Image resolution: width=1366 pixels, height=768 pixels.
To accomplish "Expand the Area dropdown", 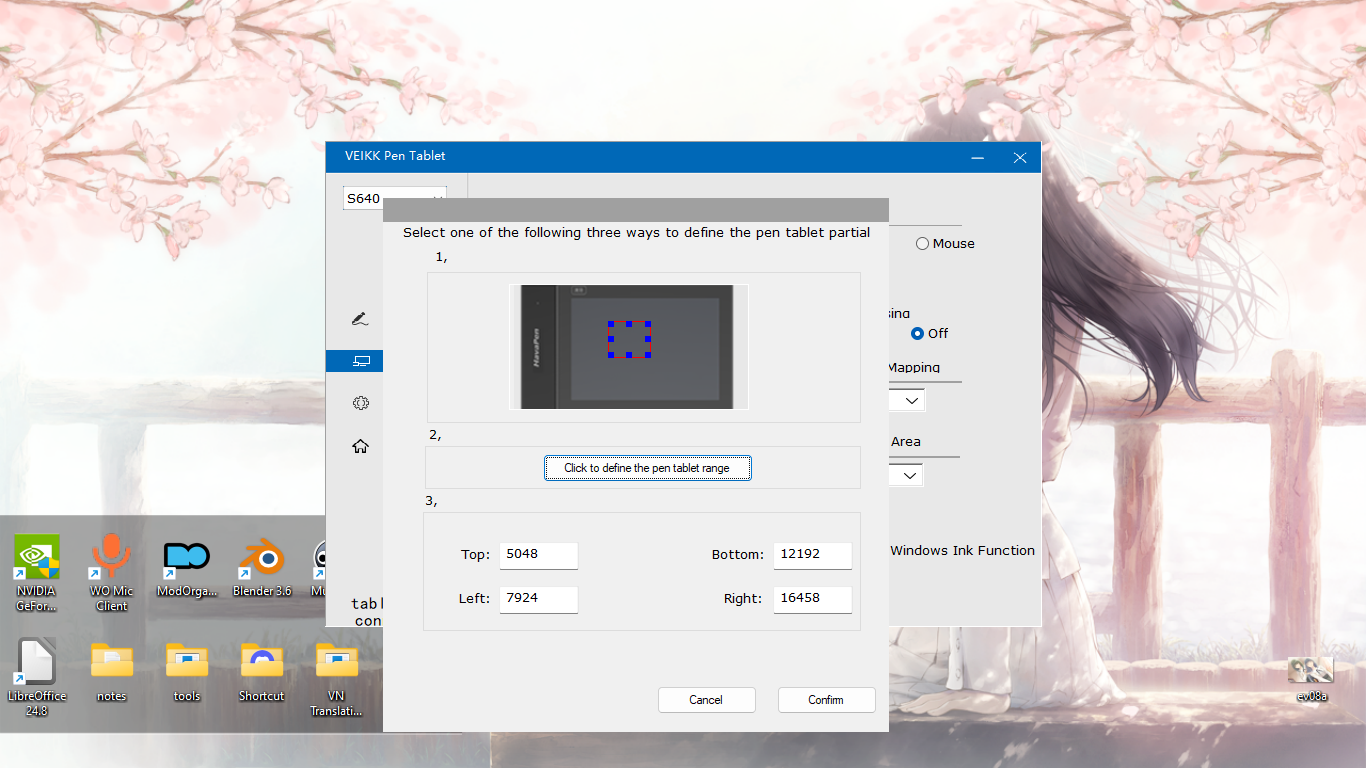I will [909, 475].
